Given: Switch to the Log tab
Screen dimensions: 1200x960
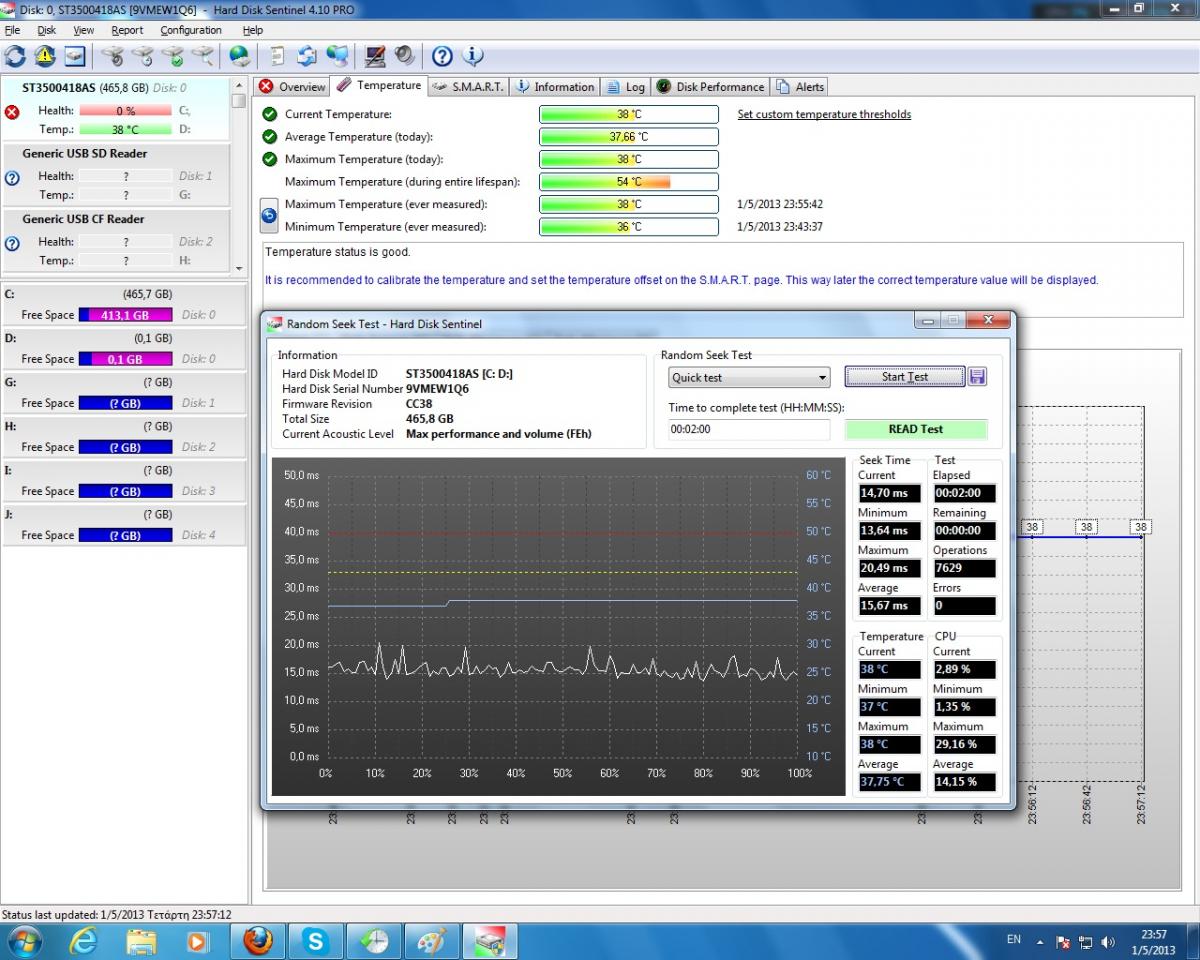Looking at the screenshot, I should tap(626, 87).
